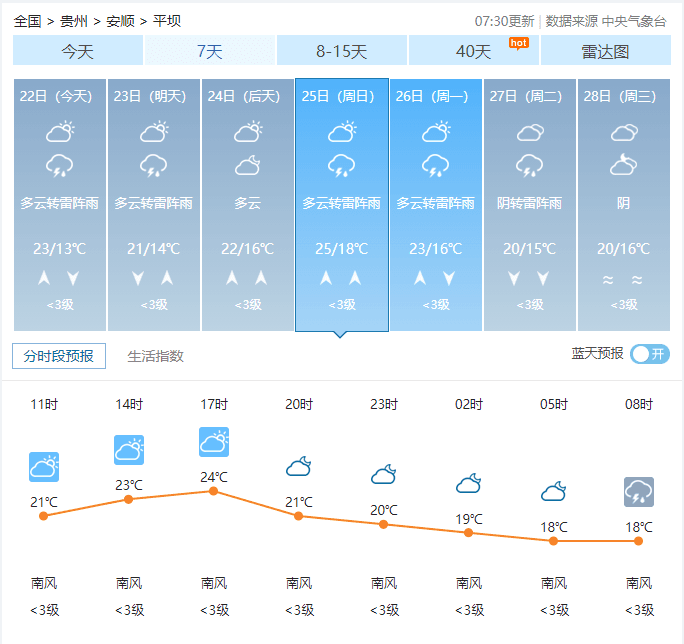This screenshot has height=644, width=684.
Task: Click the night thunder shower icon for 25日
Action: click(342, 165)
